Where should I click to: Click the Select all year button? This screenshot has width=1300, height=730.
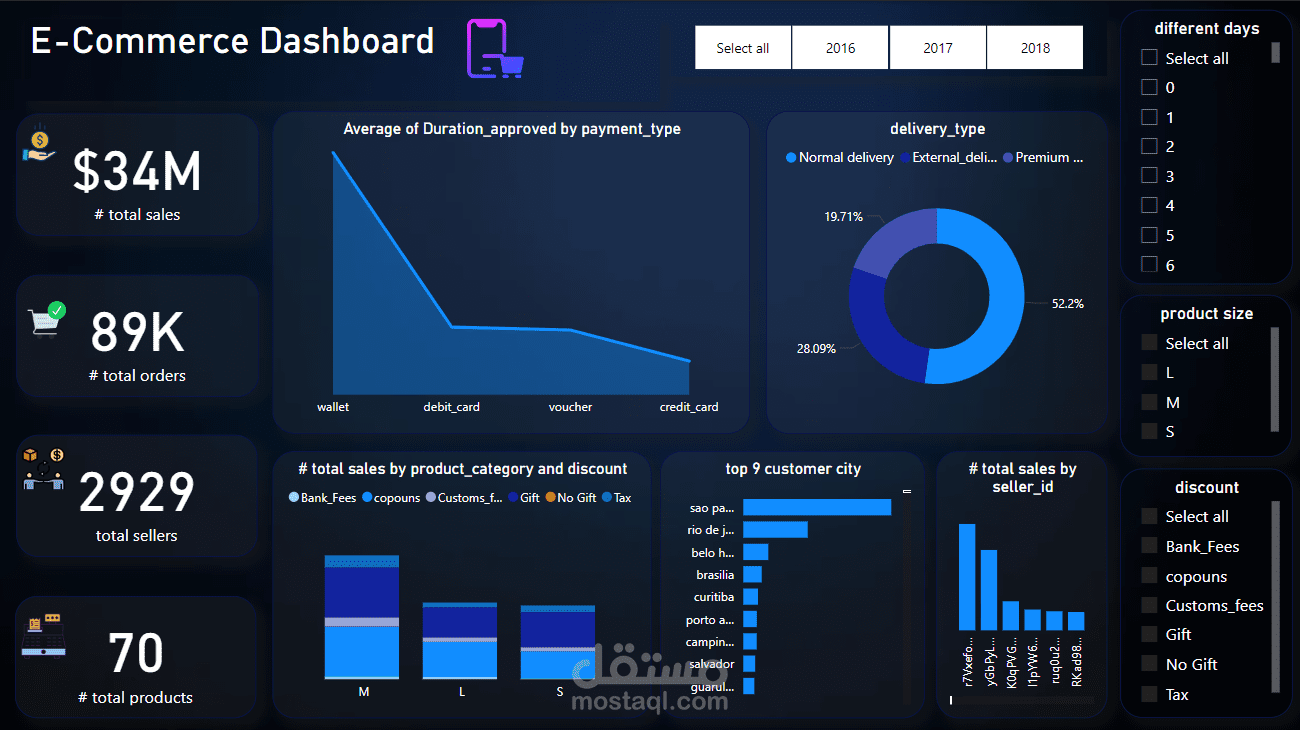(x=742, y=47)
